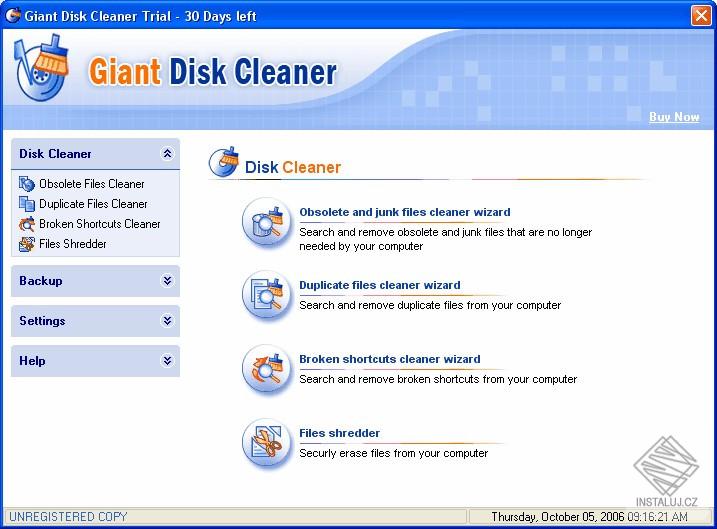Click 'Search and remove obsolete and junk files' description
The height and width of the screenshot is (529, 717).
pyautogui.click(x=445, y=239)
